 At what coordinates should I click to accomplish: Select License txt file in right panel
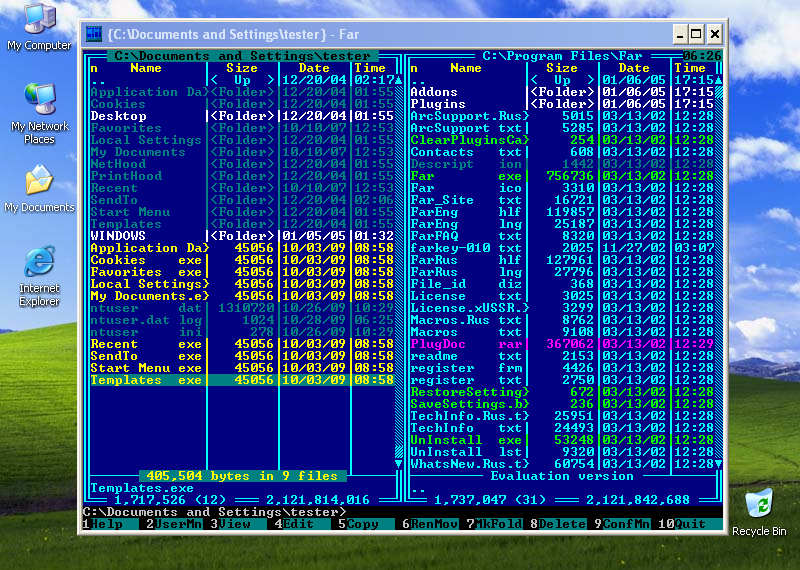(x=562, y=296)
